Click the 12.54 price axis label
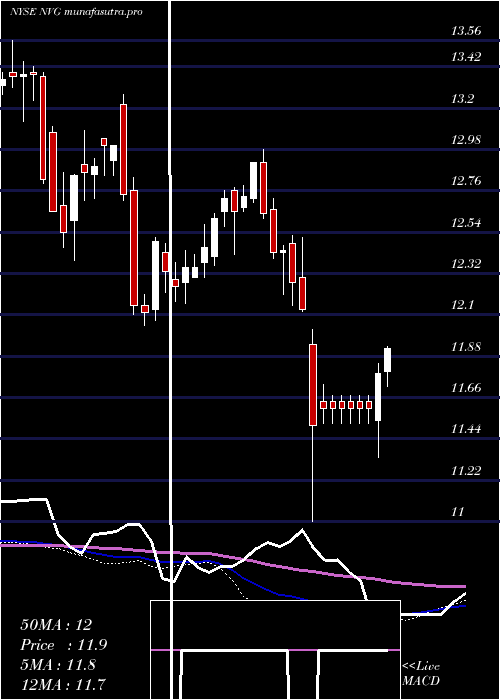Image resolution: width=500 pixels, height=700 pixels. click(466, 222)
